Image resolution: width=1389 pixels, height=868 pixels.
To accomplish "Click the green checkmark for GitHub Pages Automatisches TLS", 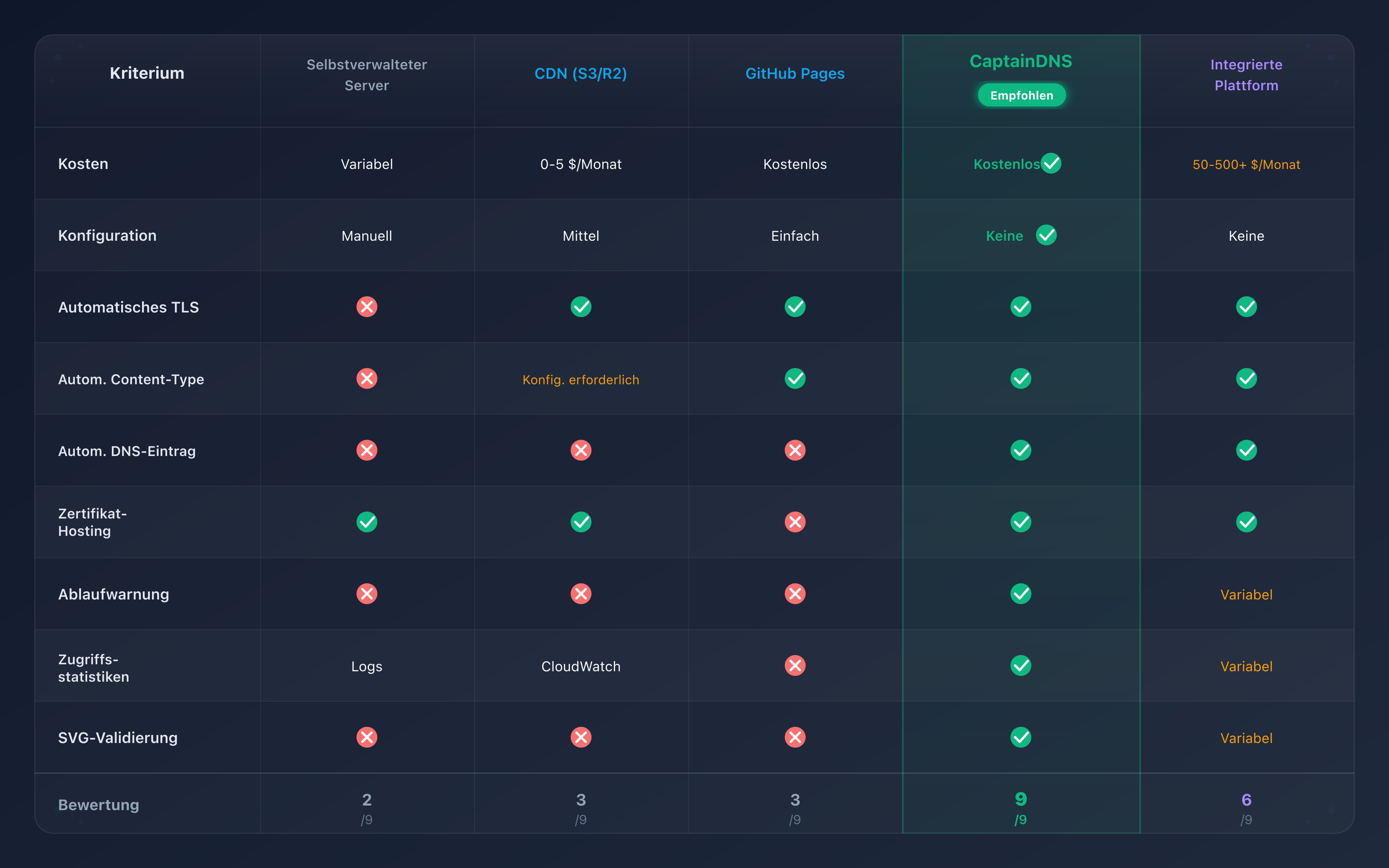I will 795,307.
